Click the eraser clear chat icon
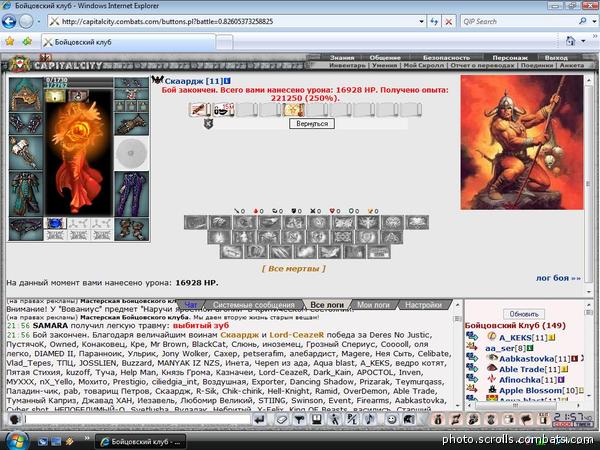The width and height of the screenshot is (600, 450). 281,419
